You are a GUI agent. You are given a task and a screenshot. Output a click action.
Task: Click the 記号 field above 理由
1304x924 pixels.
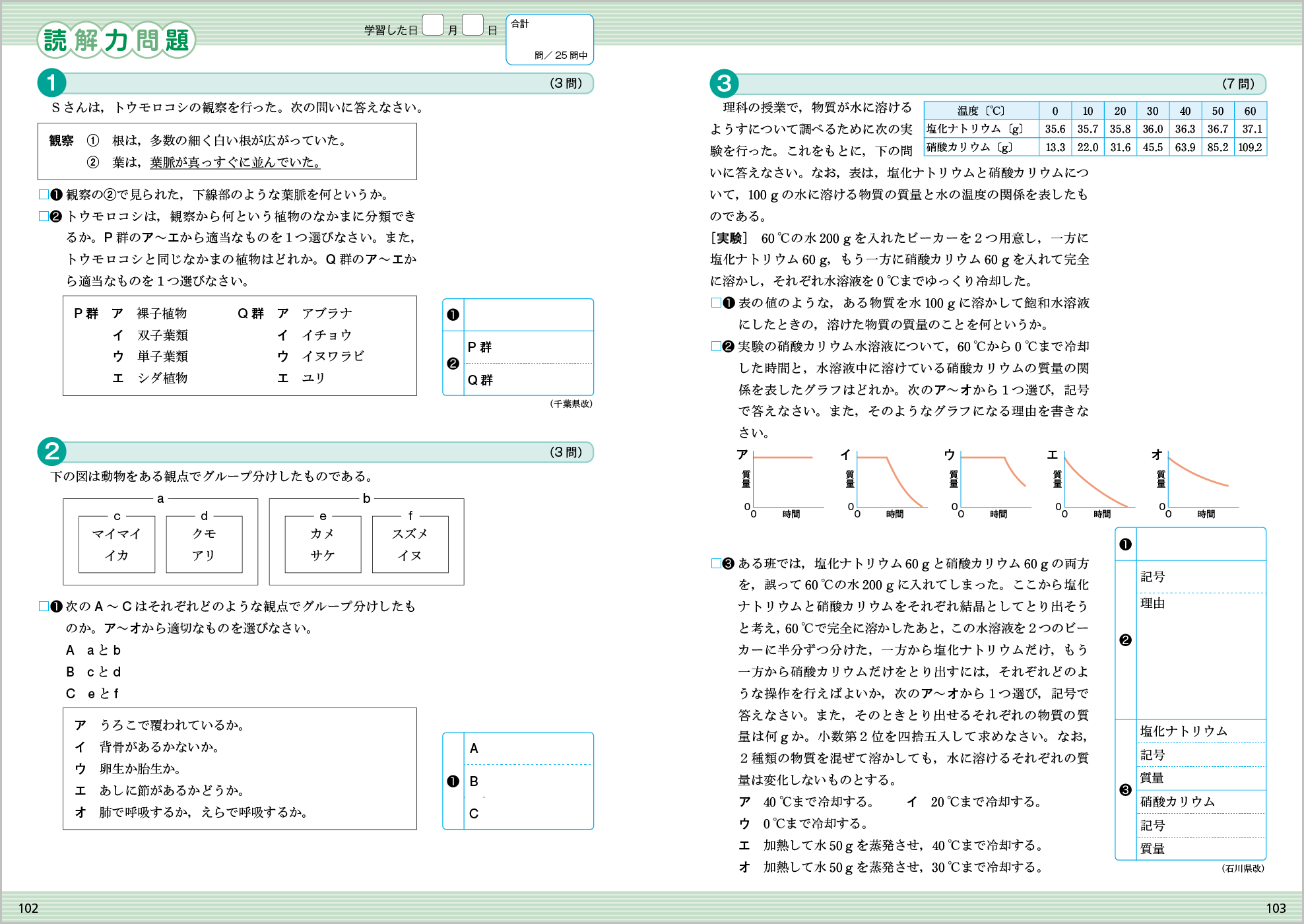[1201, 577]
